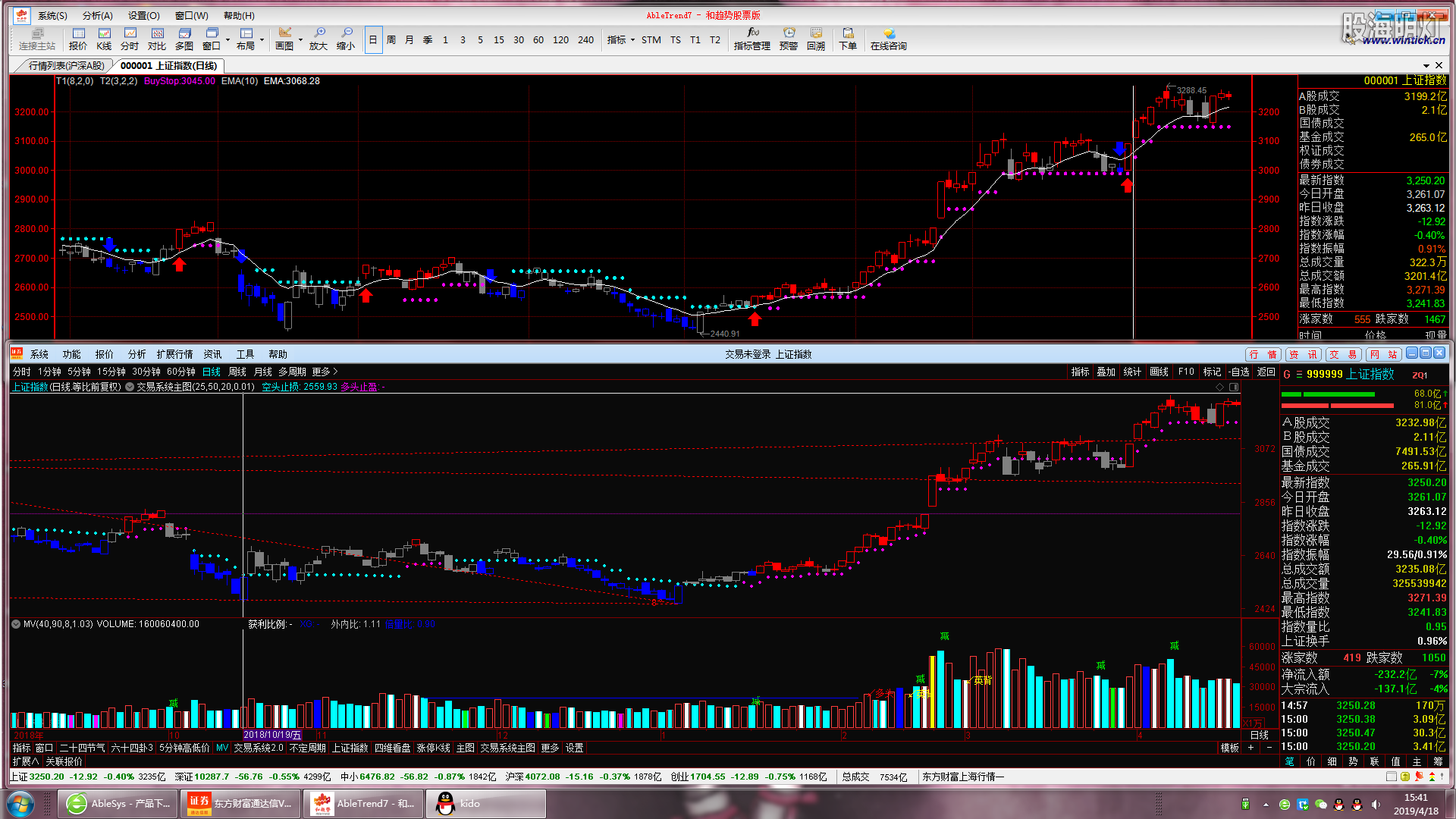This screenshot has width=1456, height=819.
Task: Switch to 东方财富通达信 taskbar app
Action: click(x=241, y=804)
